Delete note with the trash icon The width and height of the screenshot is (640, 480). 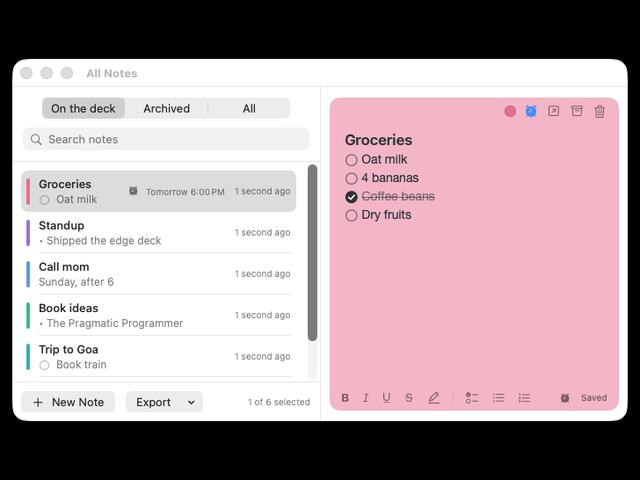pos(599,111)
